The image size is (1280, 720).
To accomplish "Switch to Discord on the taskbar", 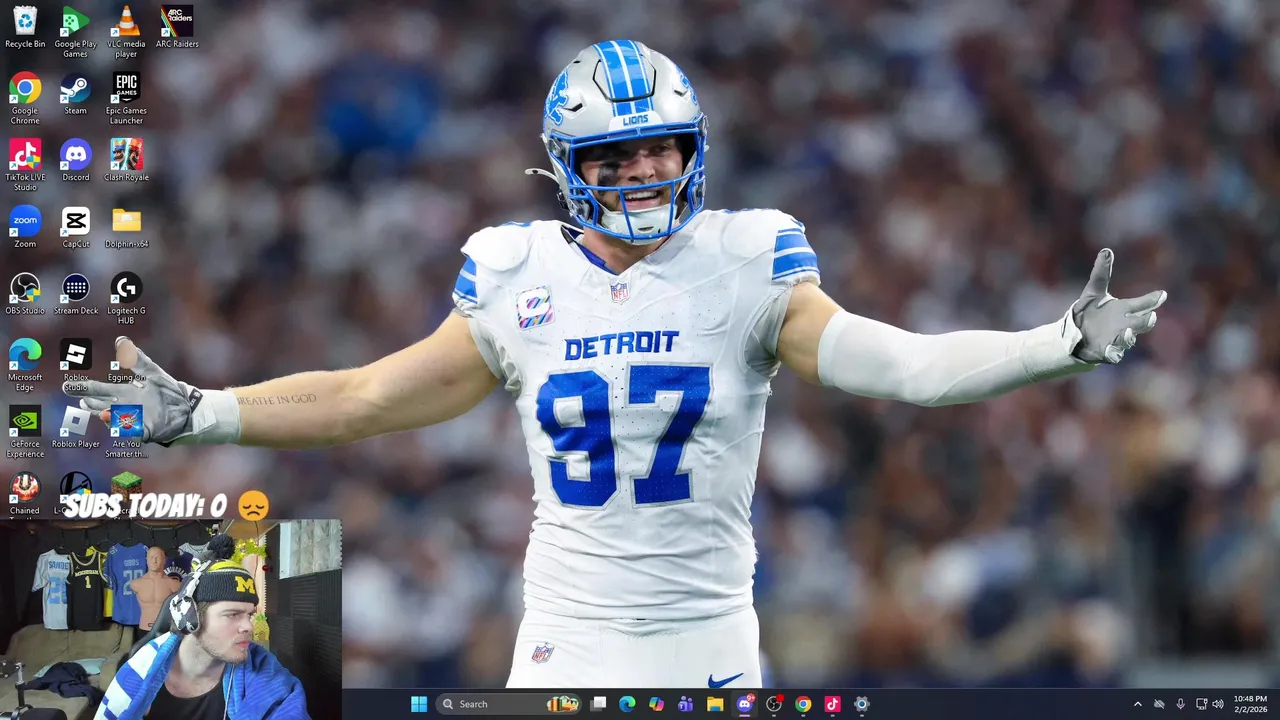I will (744, 704).
